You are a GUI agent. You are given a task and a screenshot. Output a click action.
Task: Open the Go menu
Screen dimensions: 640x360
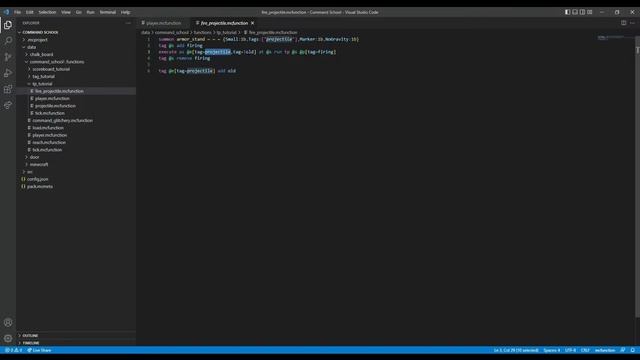click(x=79, y=12)
